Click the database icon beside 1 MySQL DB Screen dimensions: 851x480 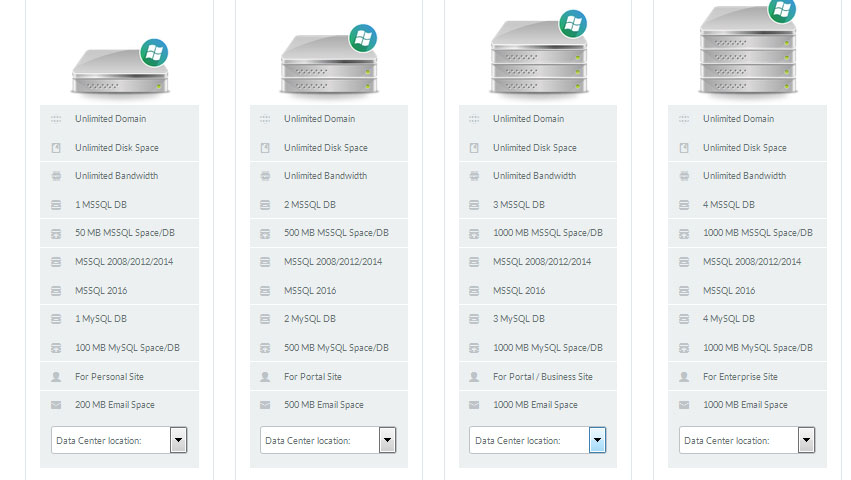coord(56,319)
